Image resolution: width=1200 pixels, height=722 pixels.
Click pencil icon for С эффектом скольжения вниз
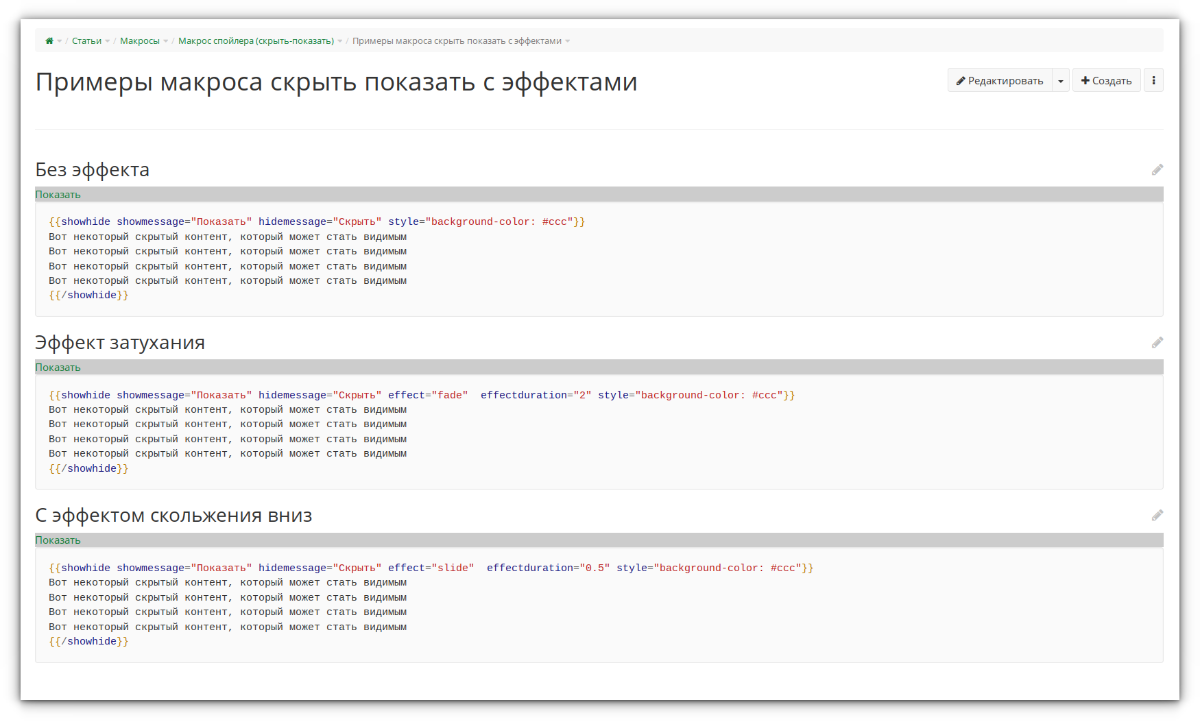(x=1157, y=516)
